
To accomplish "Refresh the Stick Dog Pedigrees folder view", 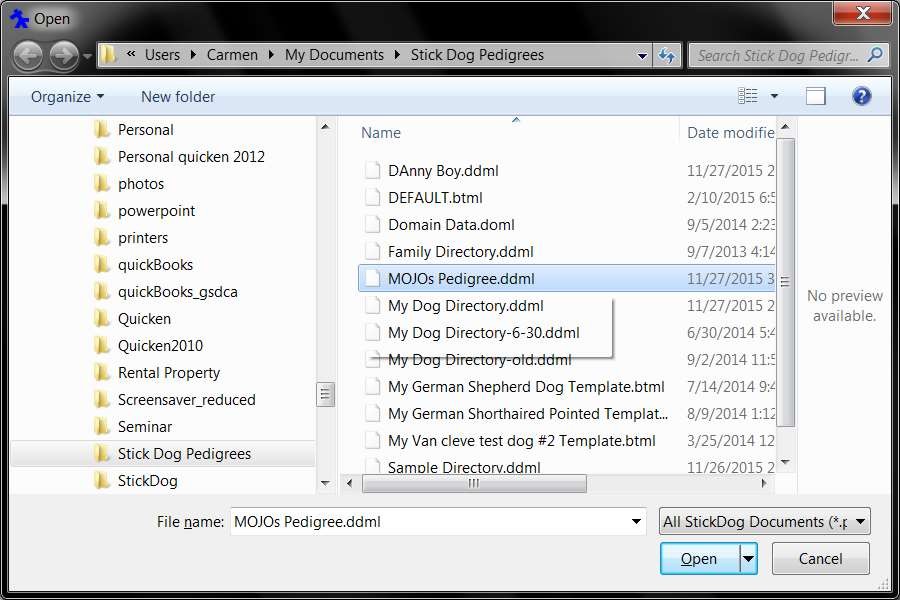I will point(667,56).
